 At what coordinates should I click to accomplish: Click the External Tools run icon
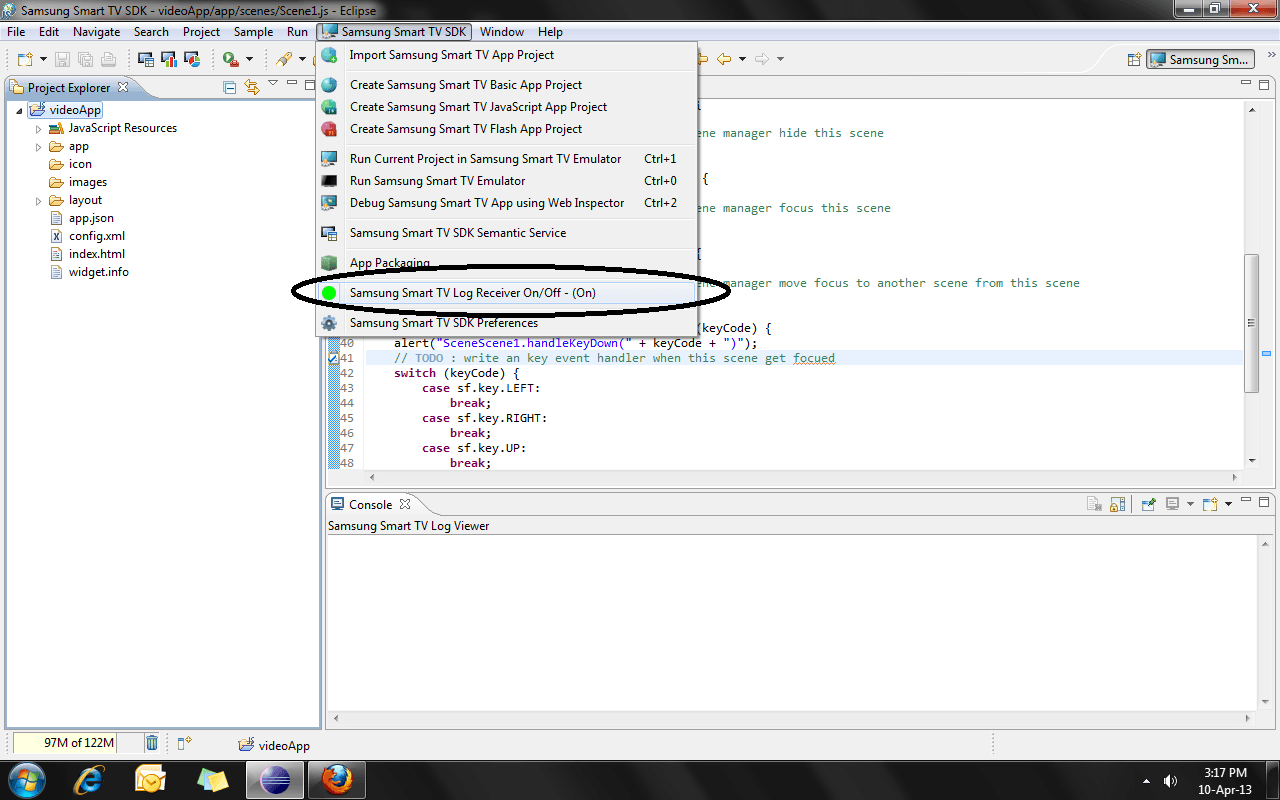[231, 60]
